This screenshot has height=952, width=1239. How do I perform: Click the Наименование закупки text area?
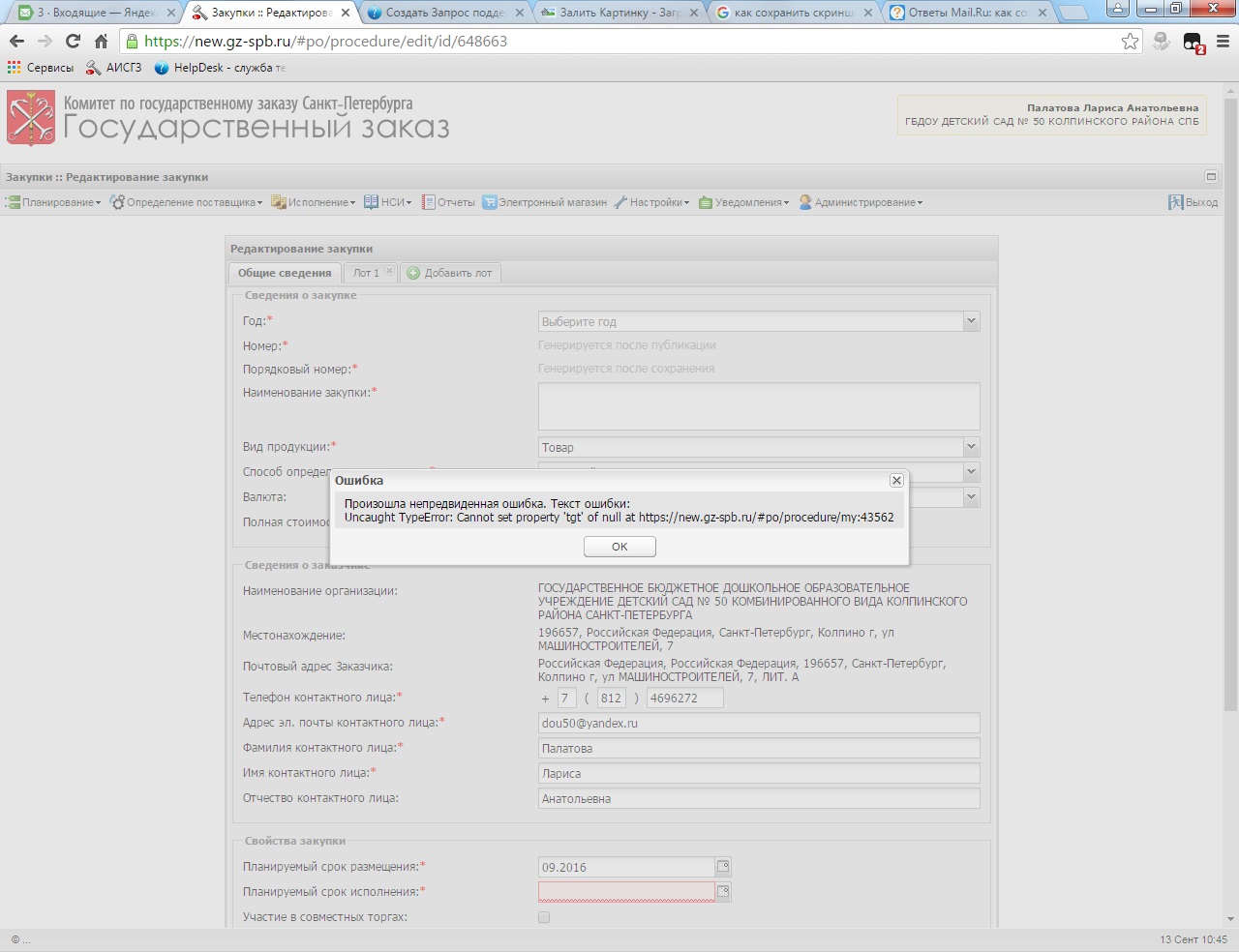coord(759,406)
